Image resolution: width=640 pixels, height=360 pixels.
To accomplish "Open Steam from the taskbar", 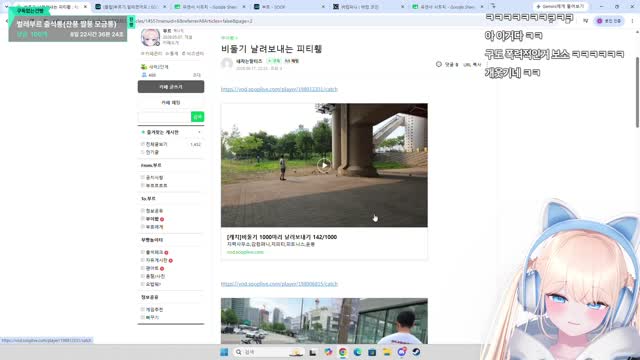I will pyautogui.click(x=416, y=352).
